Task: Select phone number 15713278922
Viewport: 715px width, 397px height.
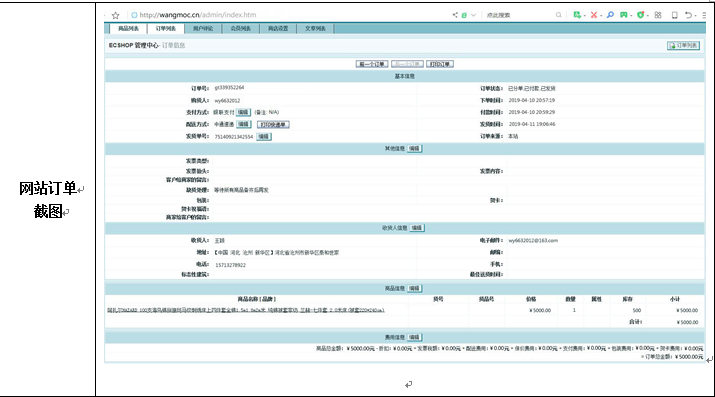Action: 230,265
